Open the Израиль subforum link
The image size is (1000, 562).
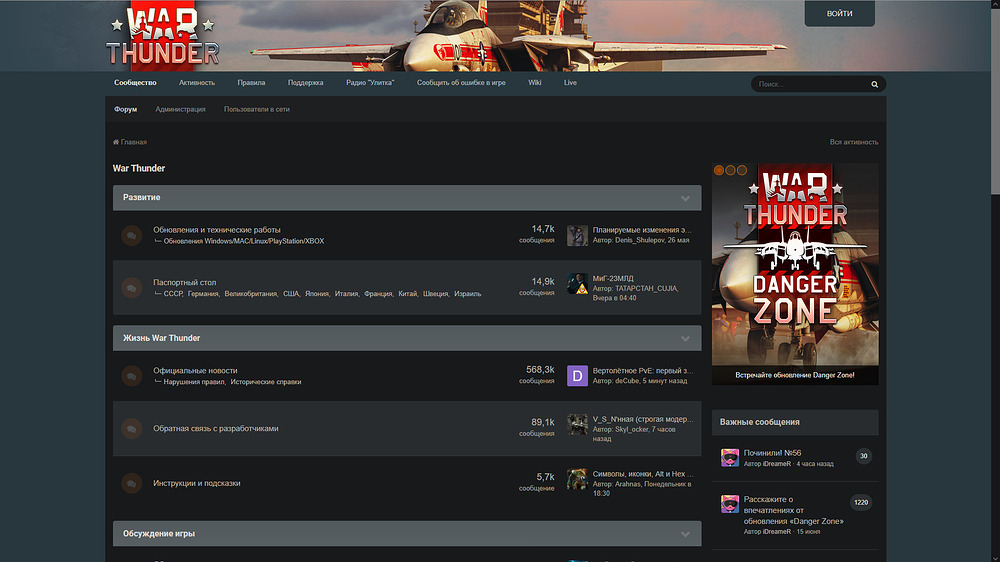tap(467, 294)
